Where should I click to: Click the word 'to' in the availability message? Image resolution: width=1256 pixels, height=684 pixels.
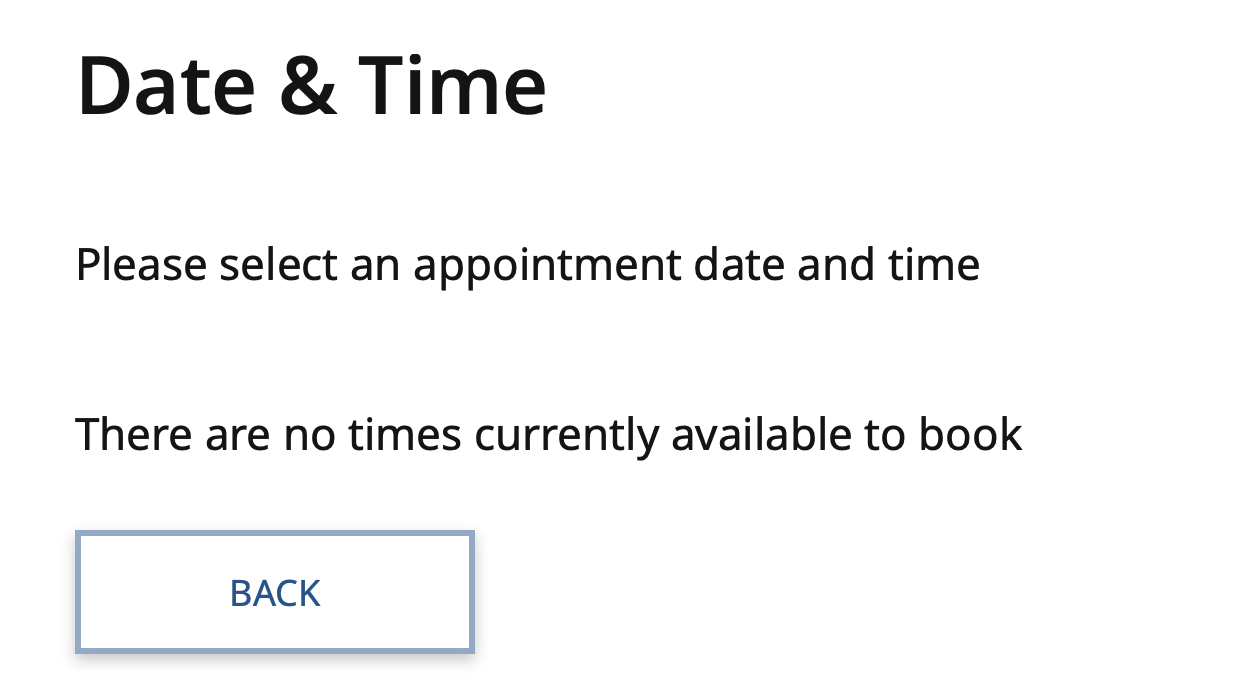(875, 435)
